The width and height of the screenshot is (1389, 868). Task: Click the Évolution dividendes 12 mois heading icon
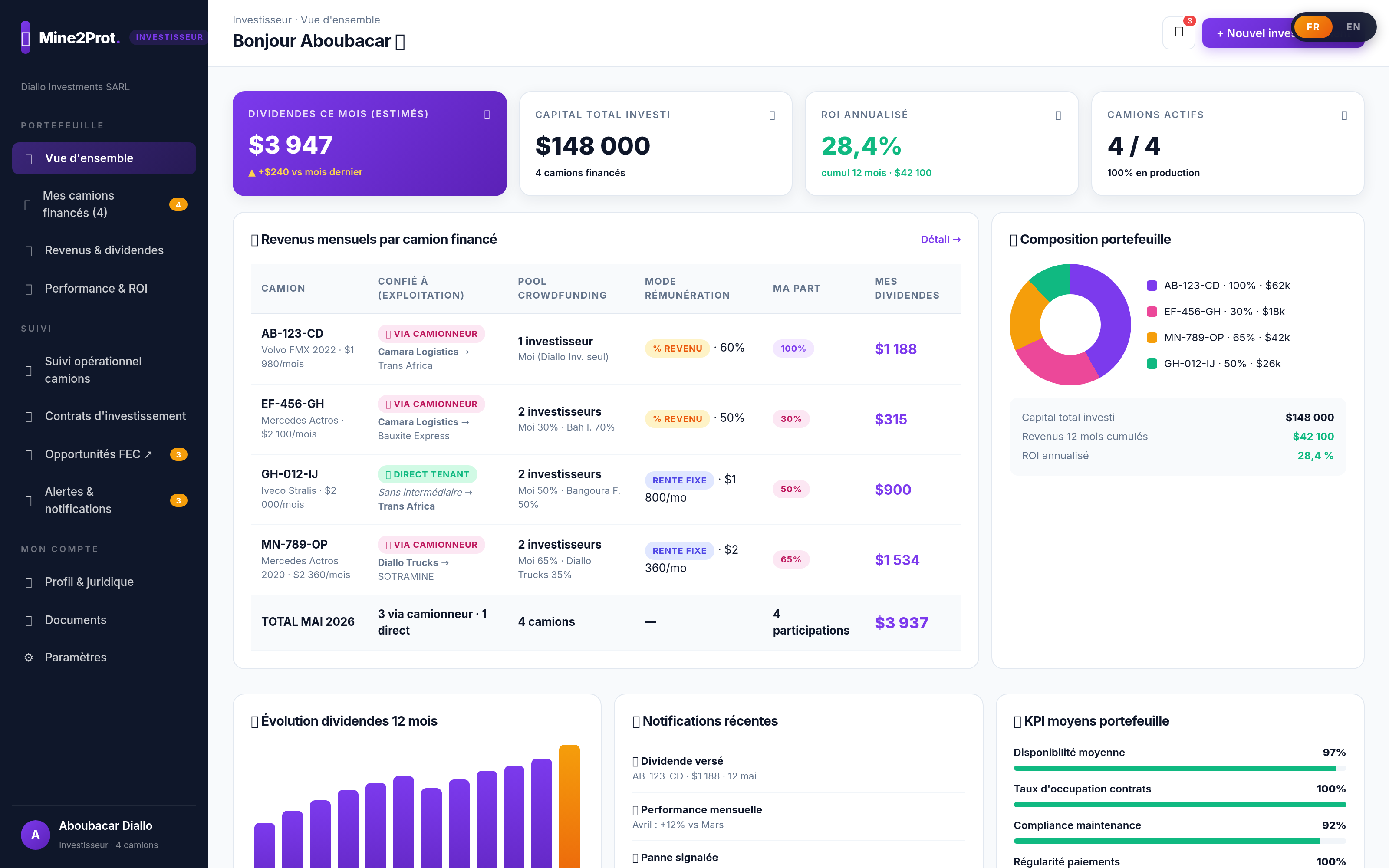pyautogui.click(x=255, y=722)
